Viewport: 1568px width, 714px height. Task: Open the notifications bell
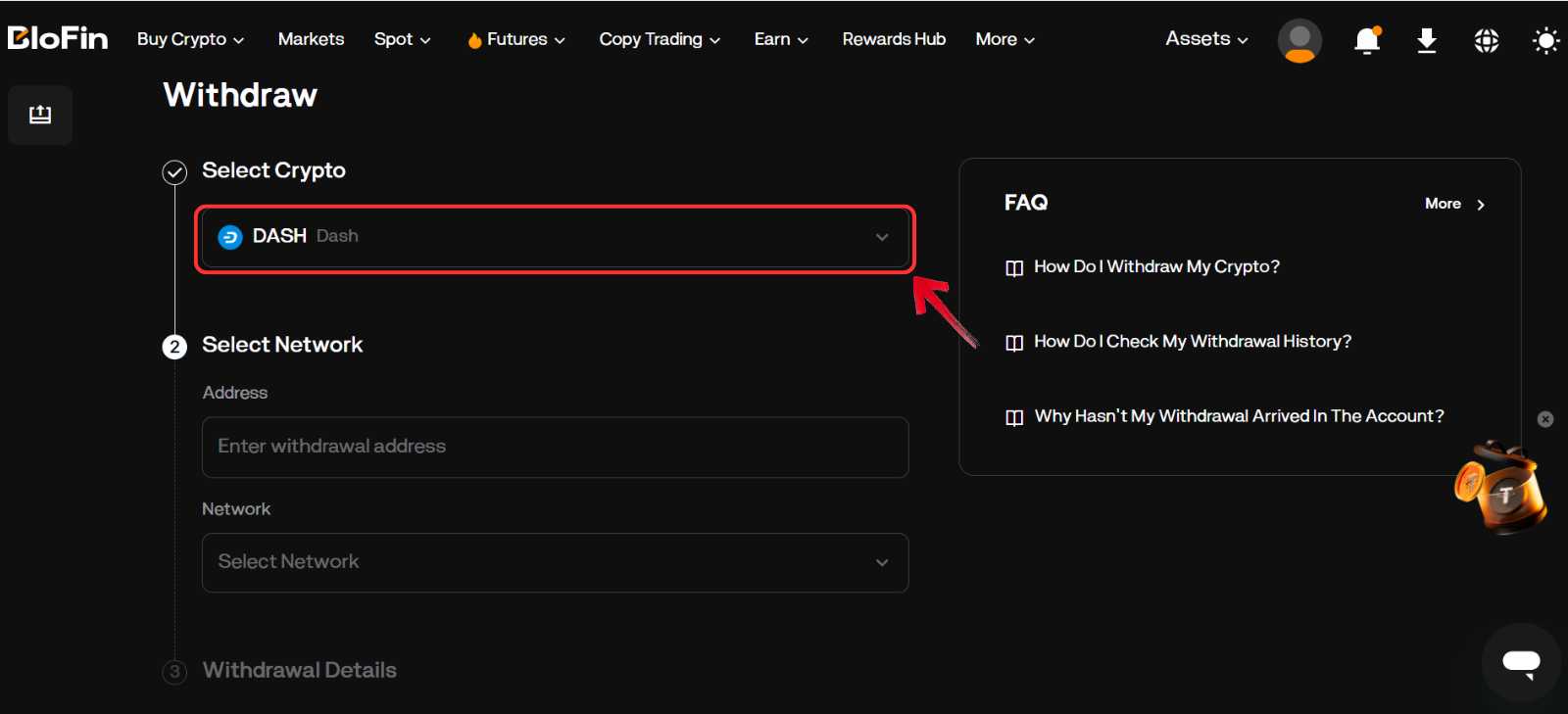(1366, 40)
